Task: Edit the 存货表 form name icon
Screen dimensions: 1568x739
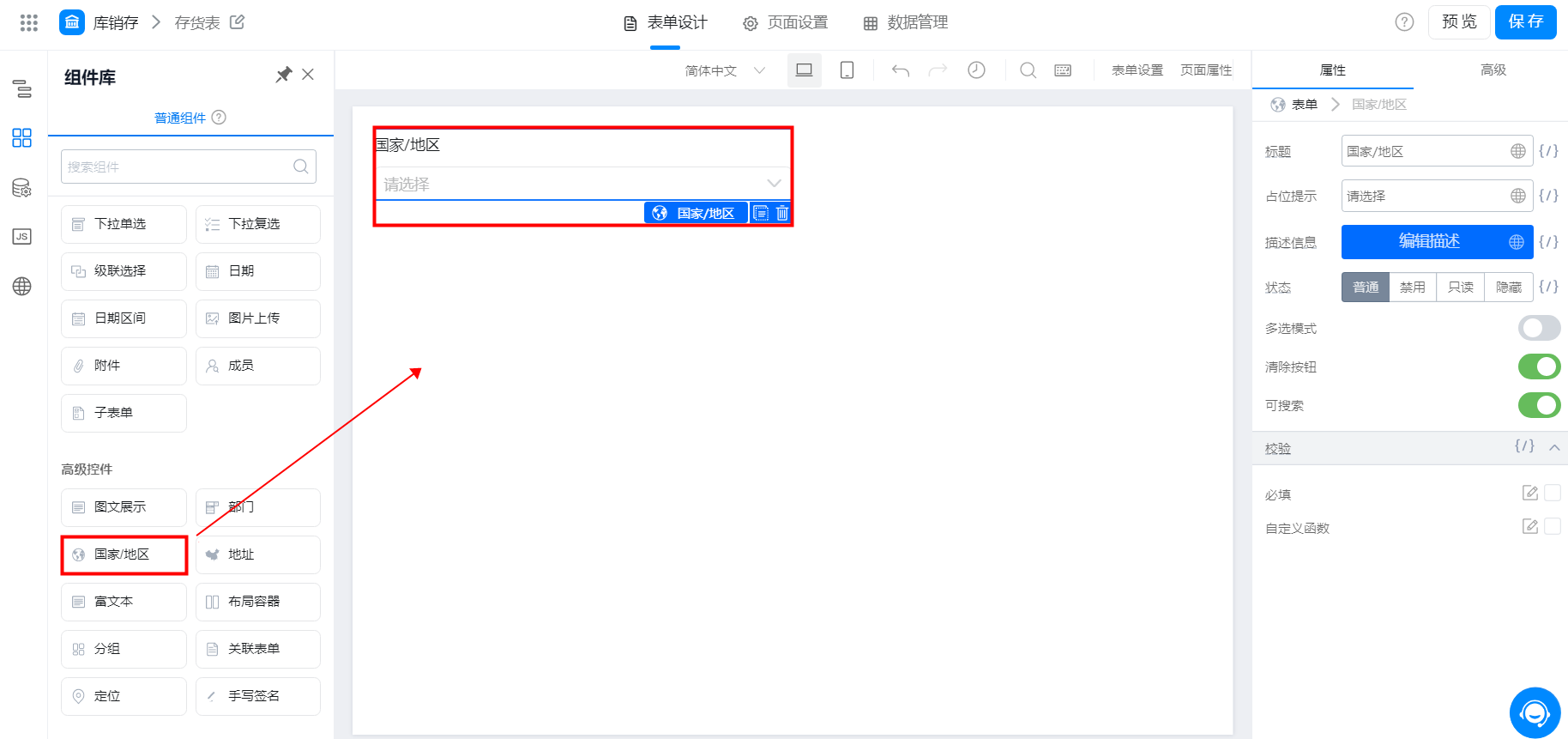Action: coord(238,22)
